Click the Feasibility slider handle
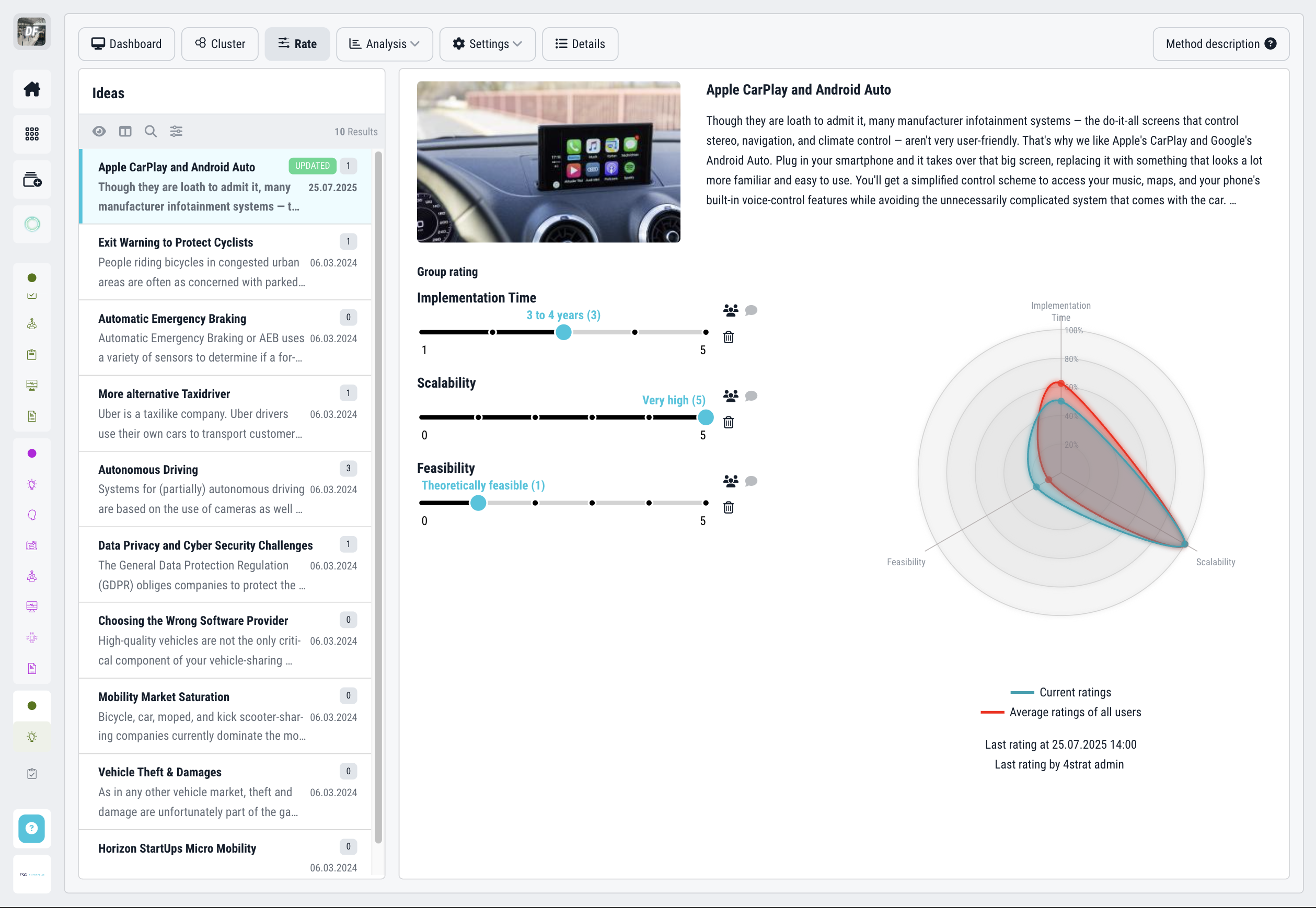This screenshot has height=908, width=1316. coord(478,503)
